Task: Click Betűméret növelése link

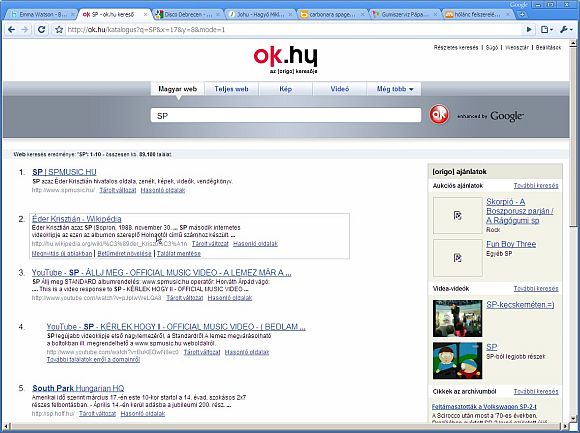Action: pyautogui.click(x=124, y=254)
